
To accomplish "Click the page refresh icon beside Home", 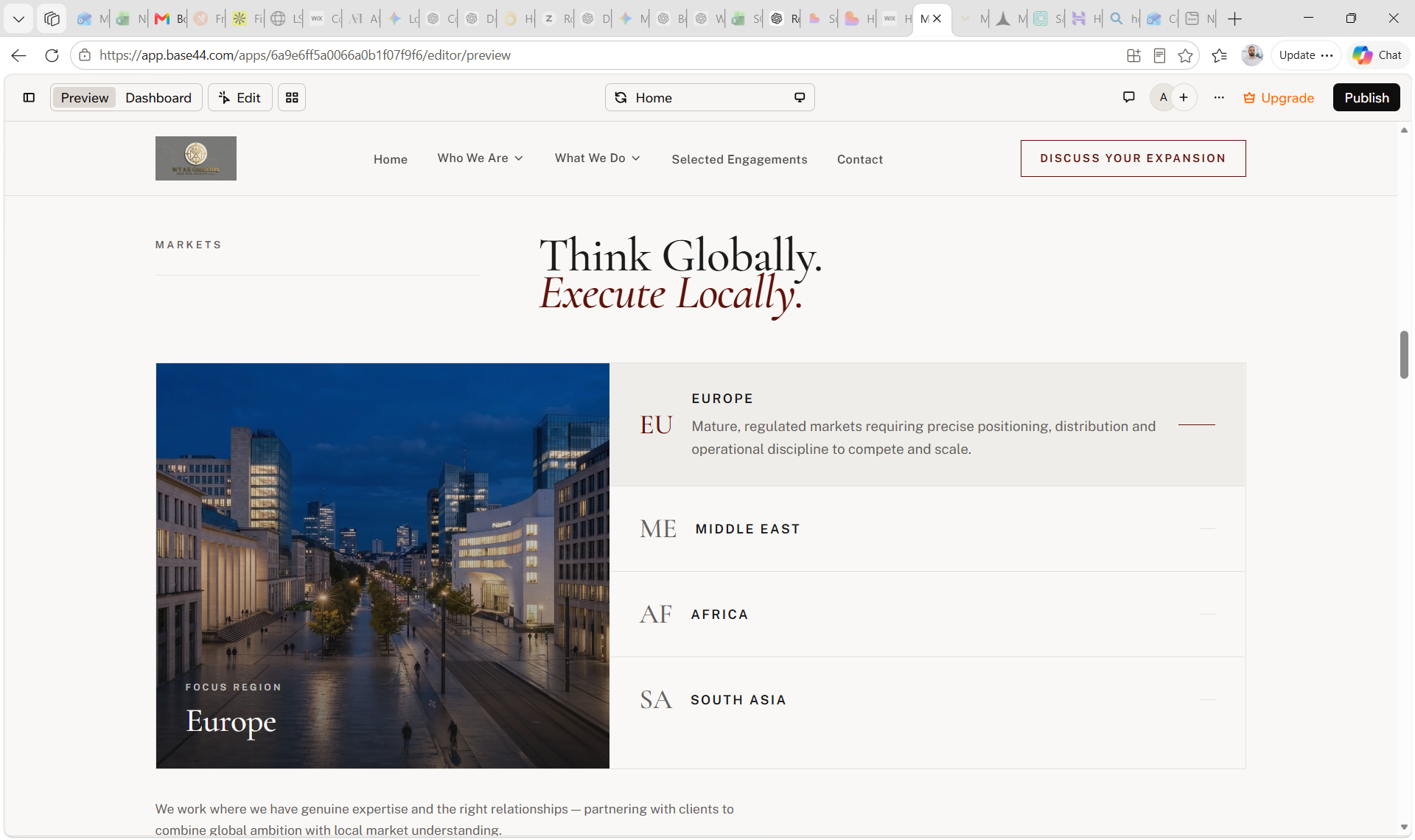I will pyautogui.click(x=621, y=97).
